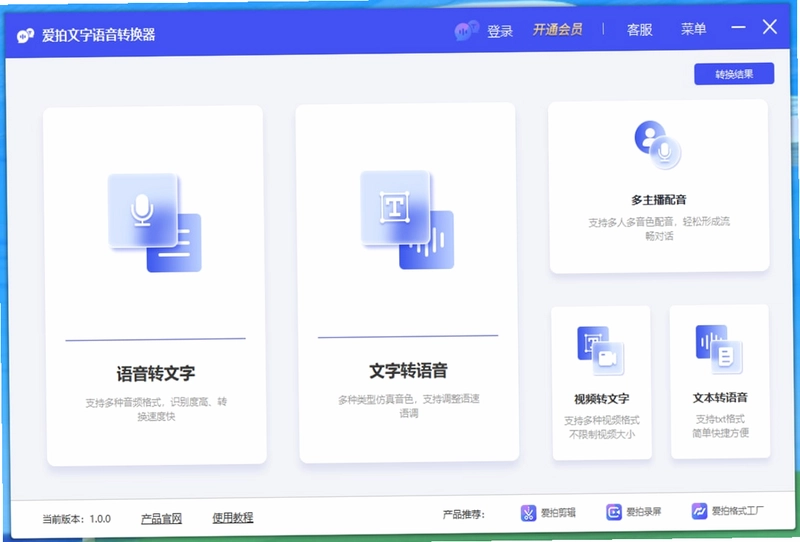Click the 语音转文字 description text

(x=156, y=409)
